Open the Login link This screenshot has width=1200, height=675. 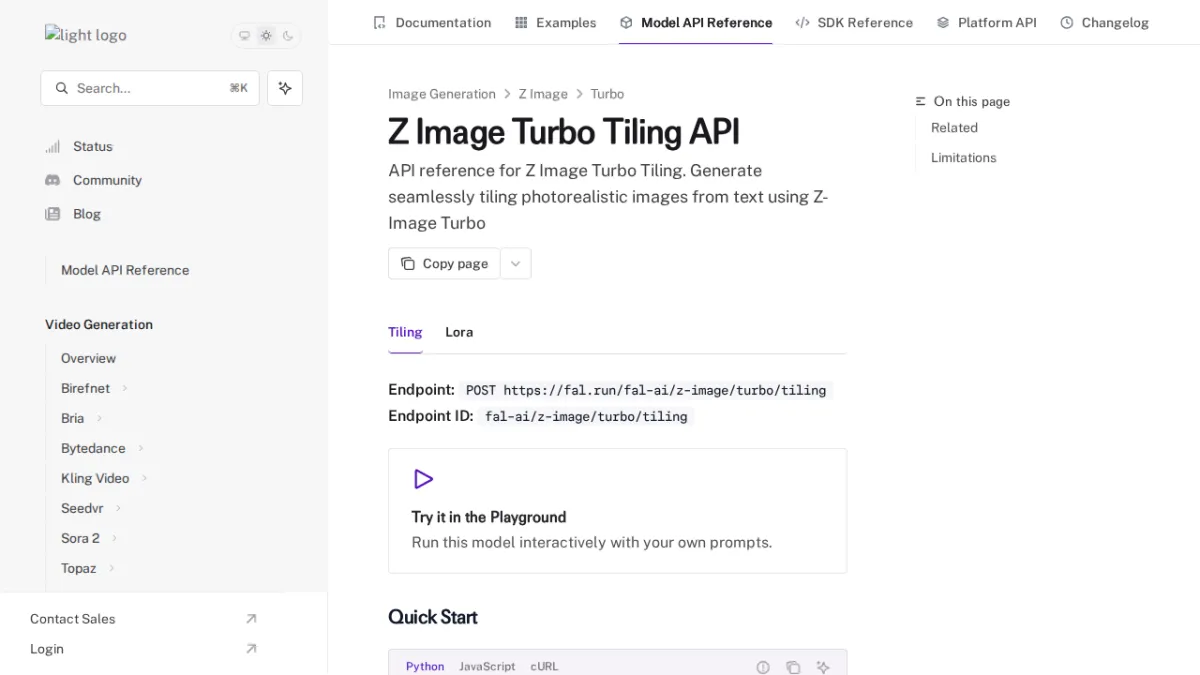point(47,649)
